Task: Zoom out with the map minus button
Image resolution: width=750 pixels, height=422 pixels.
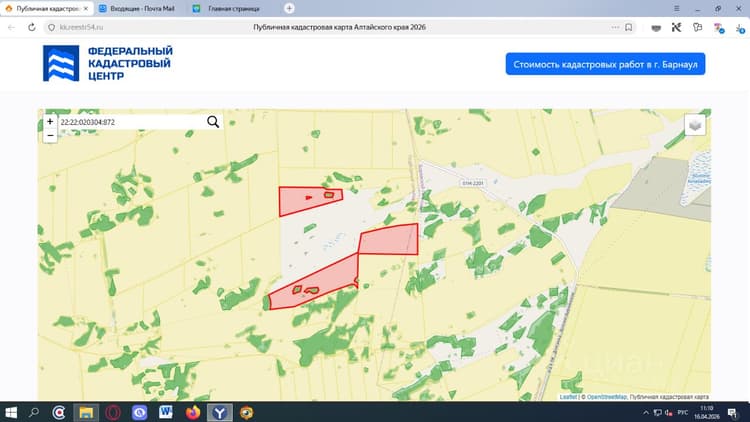Action: coord(50,136)
